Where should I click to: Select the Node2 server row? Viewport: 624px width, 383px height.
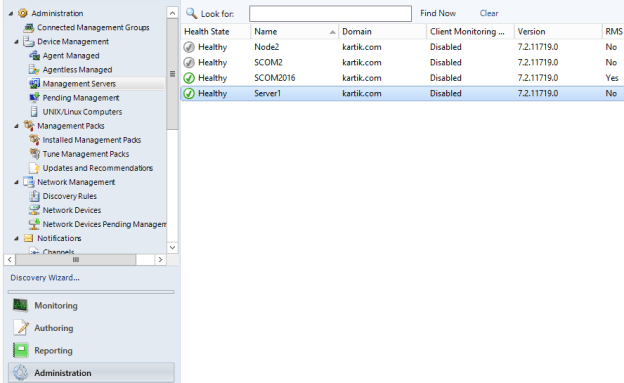coord(402,47)
